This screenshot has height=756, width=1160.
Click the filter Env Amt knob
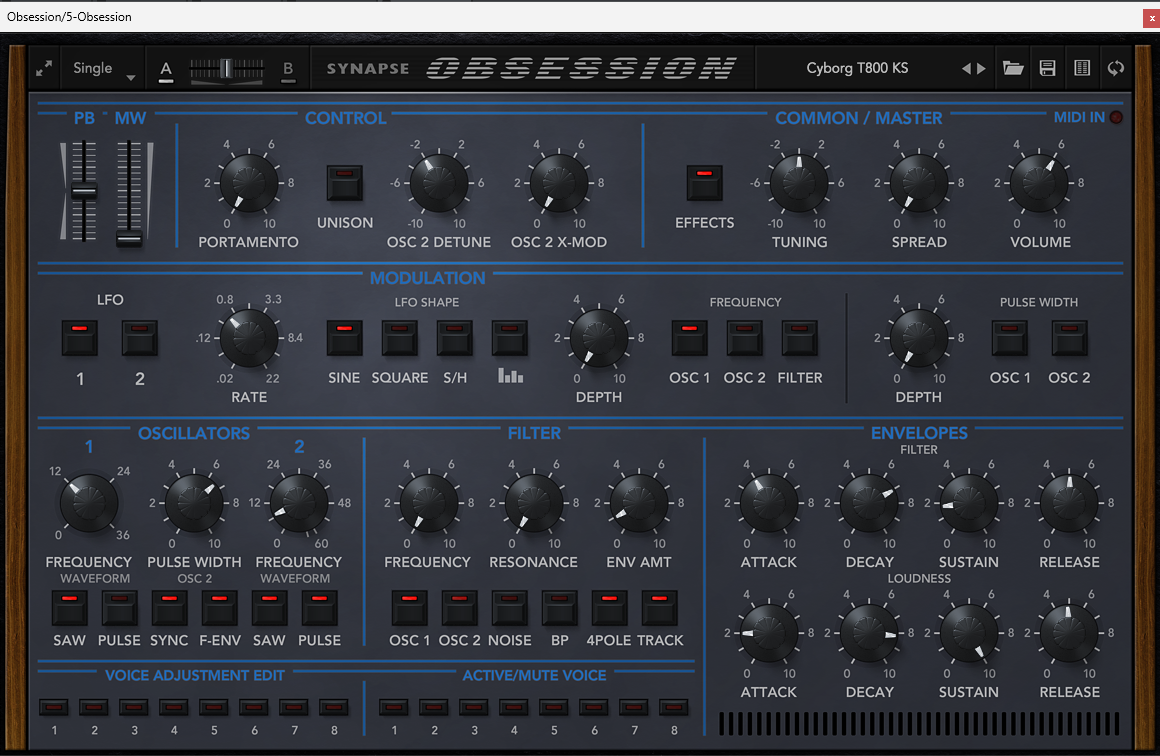[638, 503]
